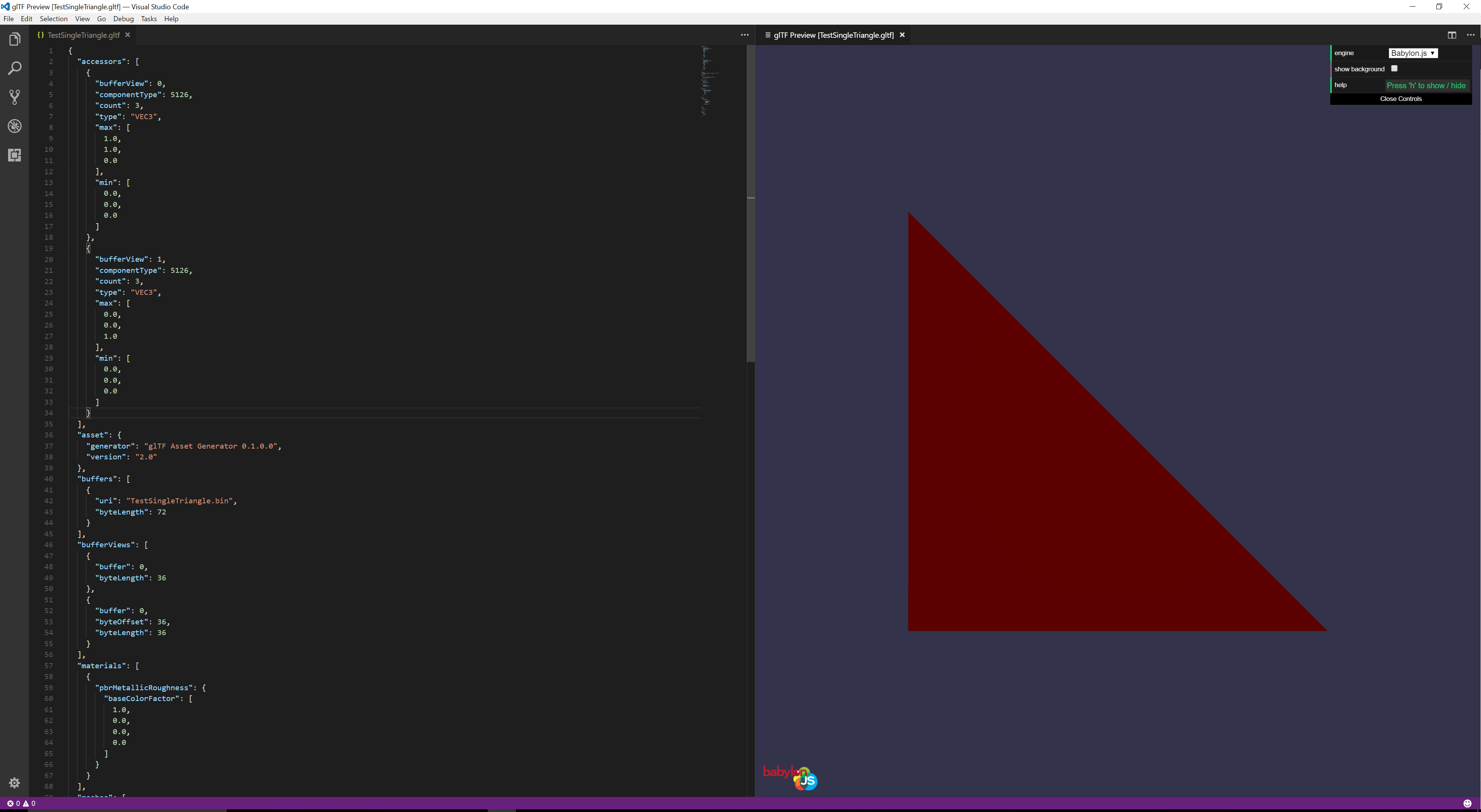Close the TestSingleTriangle.gltf editor tab

click(128, 35)
